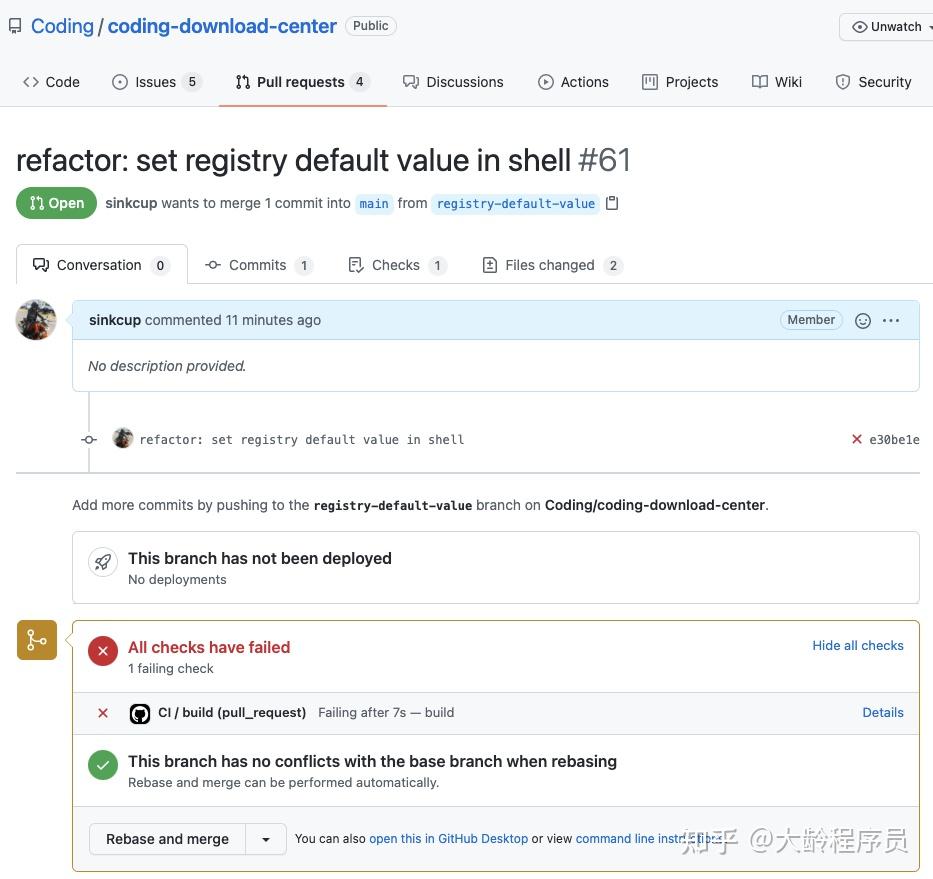This screenshot has width=933, height=879.
Task: Open Discussions via its speech bubble icon
Action: (x=410, y=82)
